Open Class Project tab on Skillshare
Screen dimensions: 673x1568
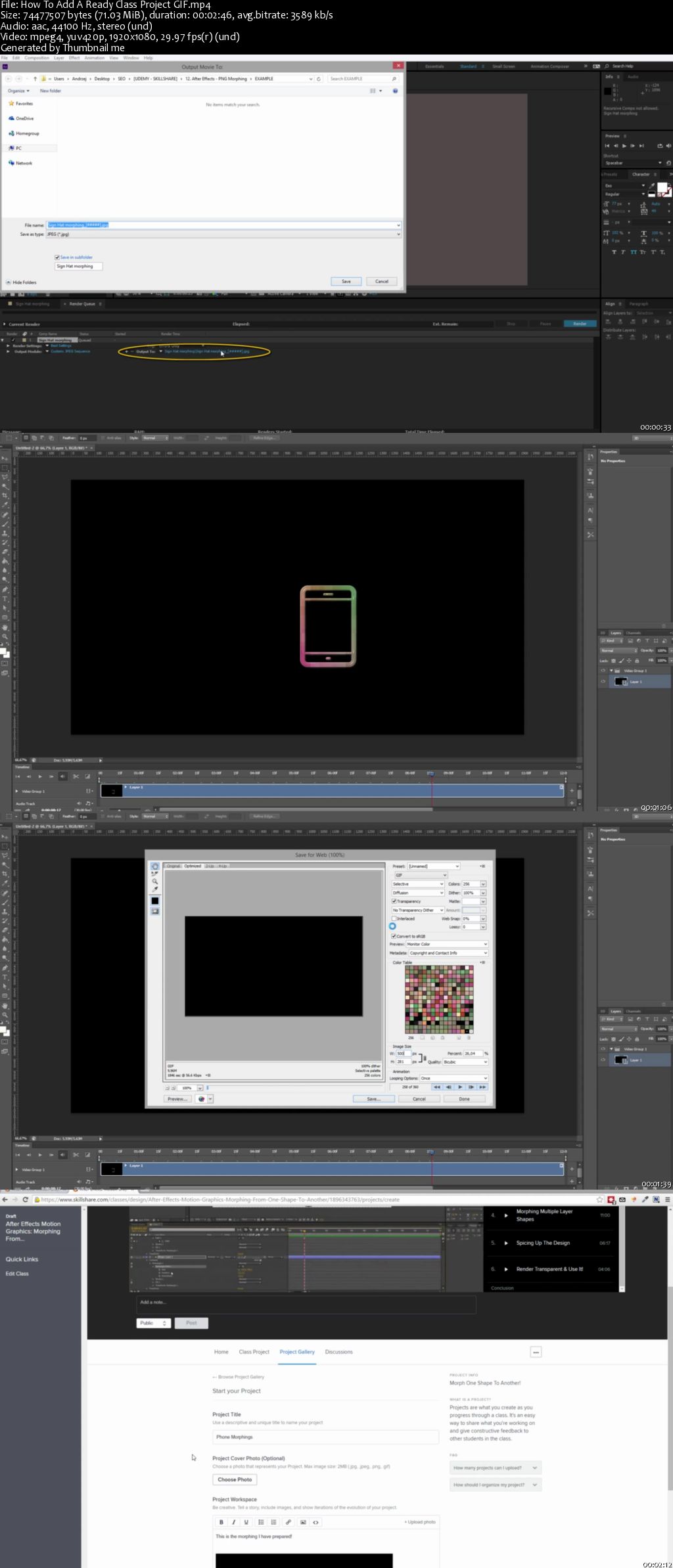tap(254, 1352)
